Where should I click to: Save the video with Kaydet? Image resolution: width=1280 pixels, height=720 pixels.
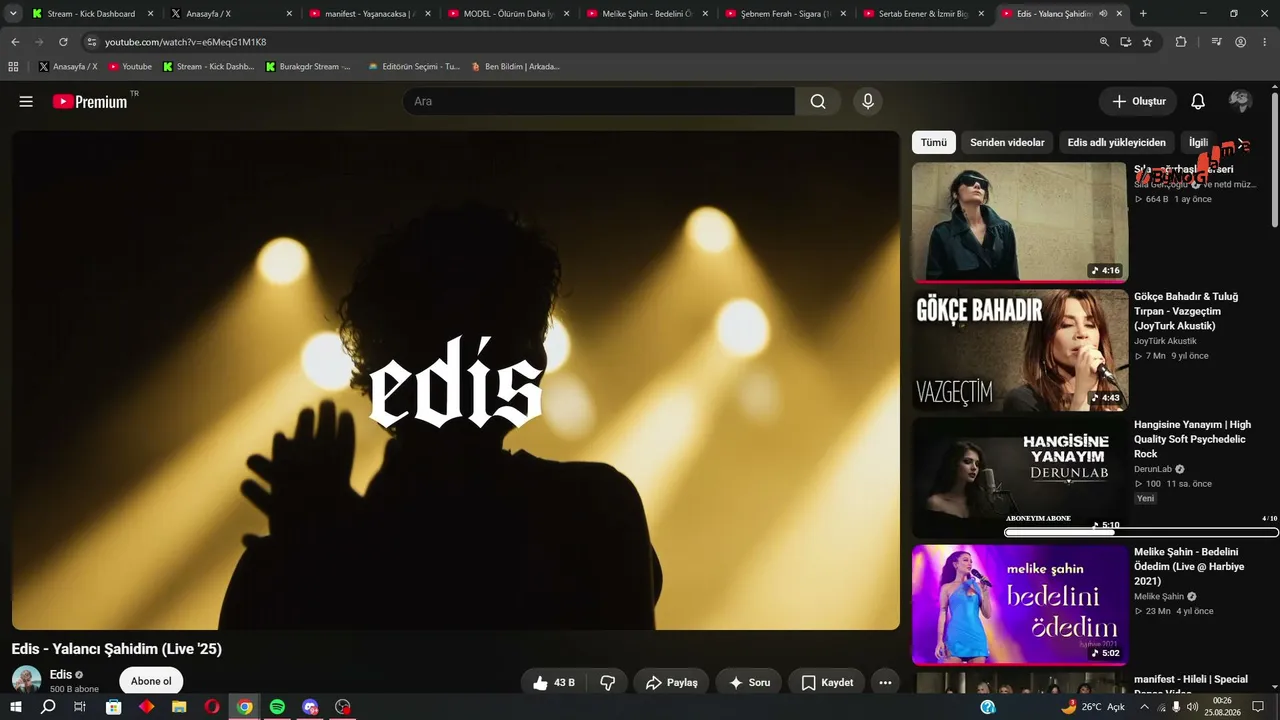(827, 683)
